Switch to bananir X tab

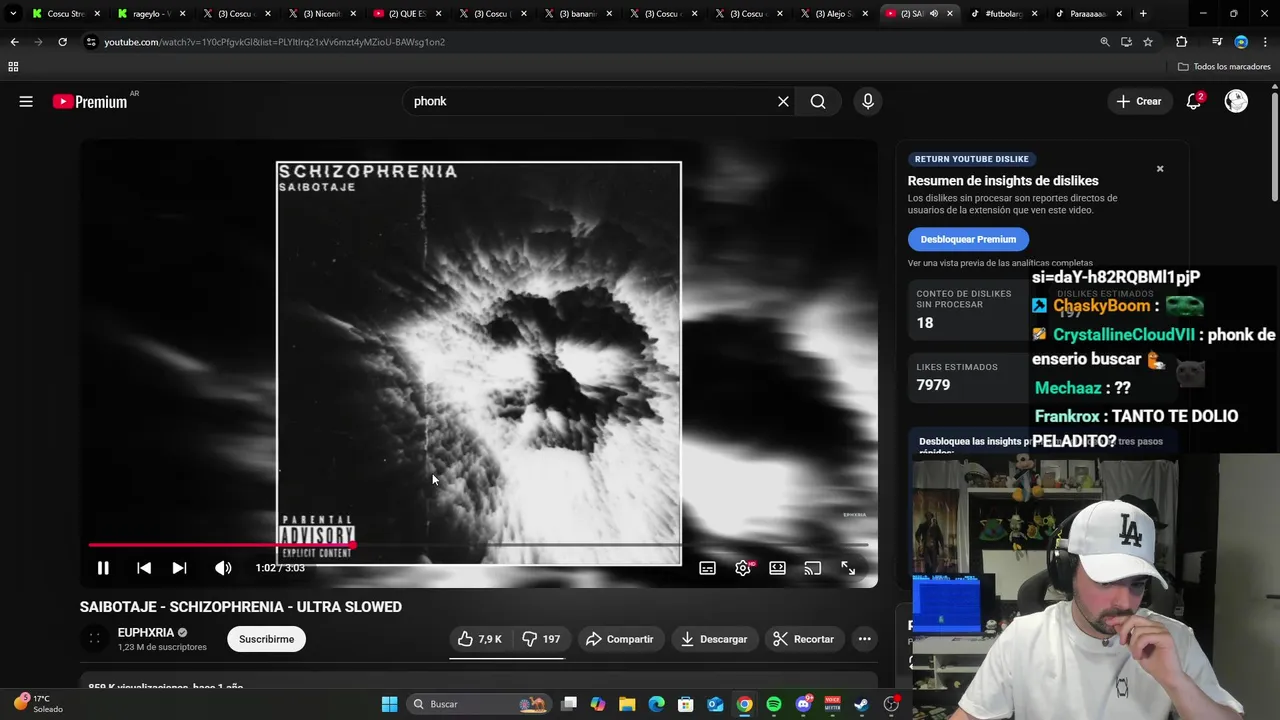[x=576, y=14]
